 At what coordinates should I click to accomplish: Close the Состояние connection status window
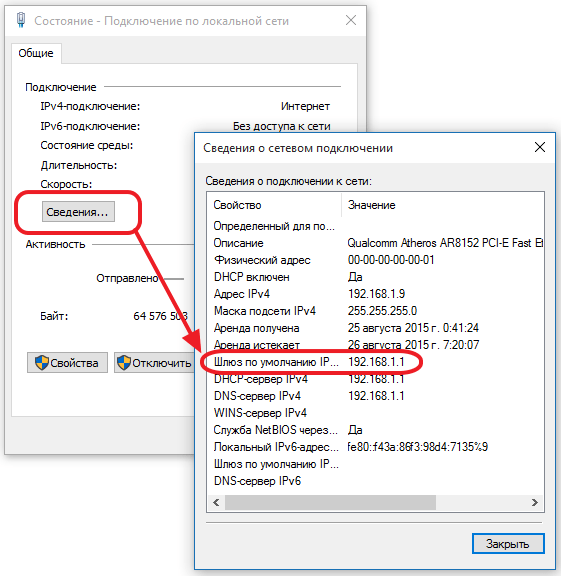tap(351, 20)
